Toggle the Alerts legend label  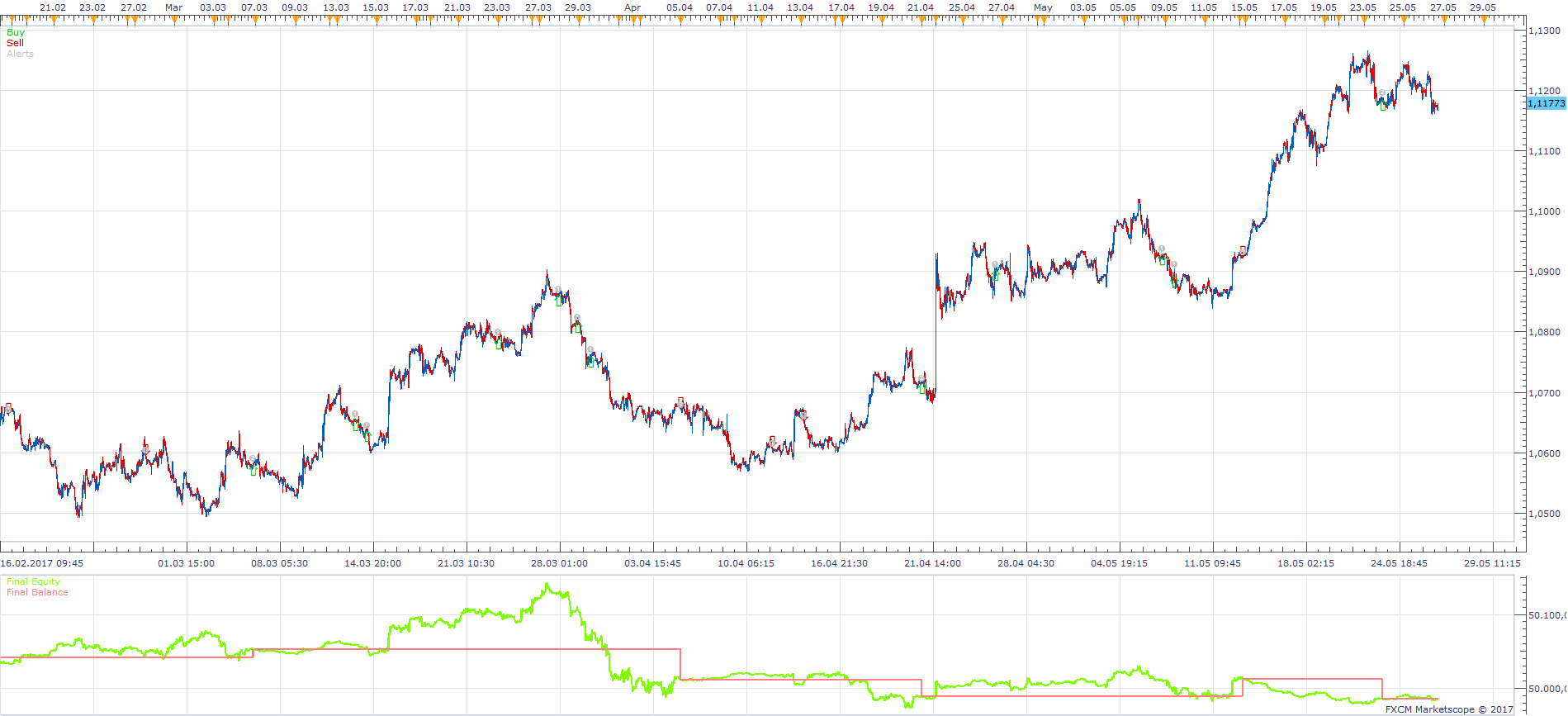tap(20, 54)
